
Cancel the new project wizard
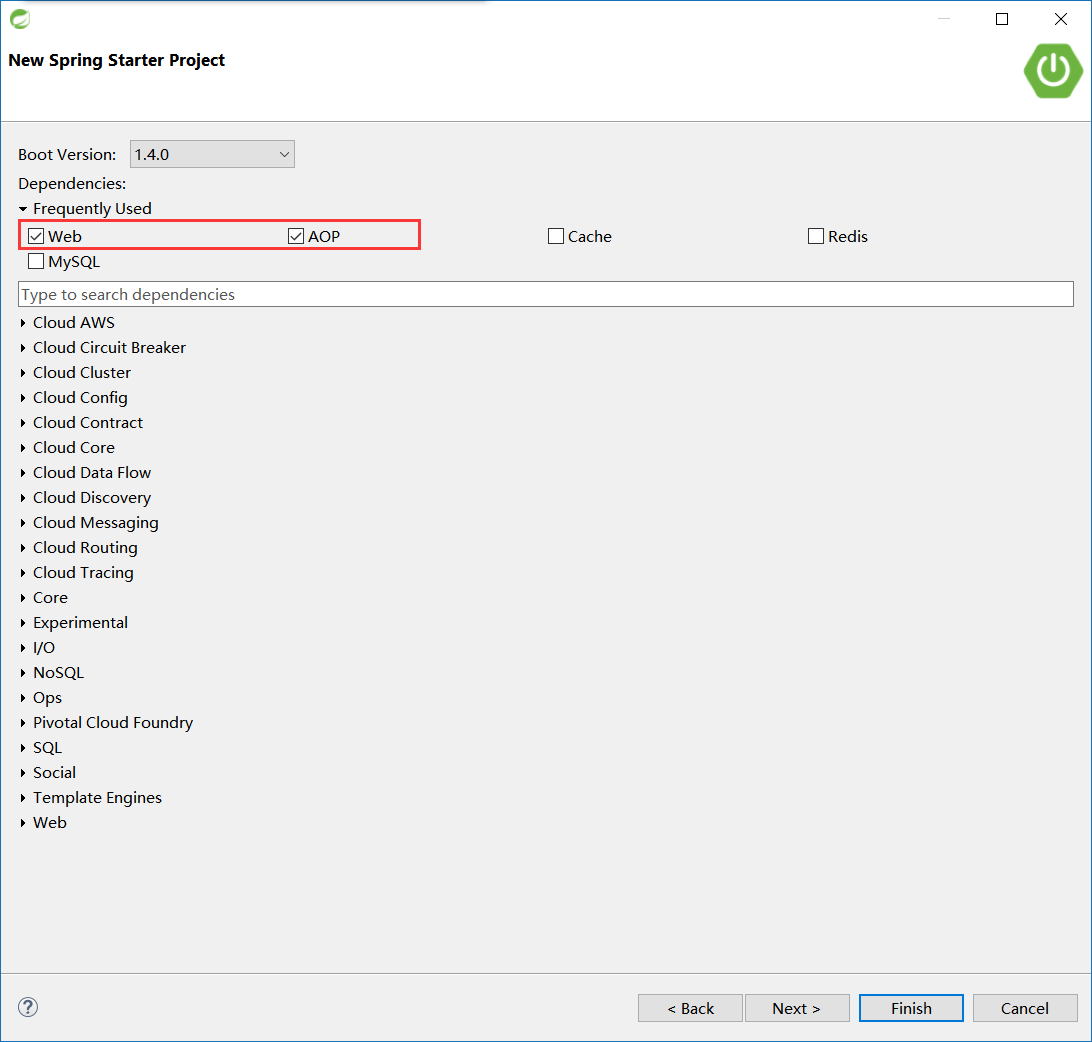click(1024, 1008)
